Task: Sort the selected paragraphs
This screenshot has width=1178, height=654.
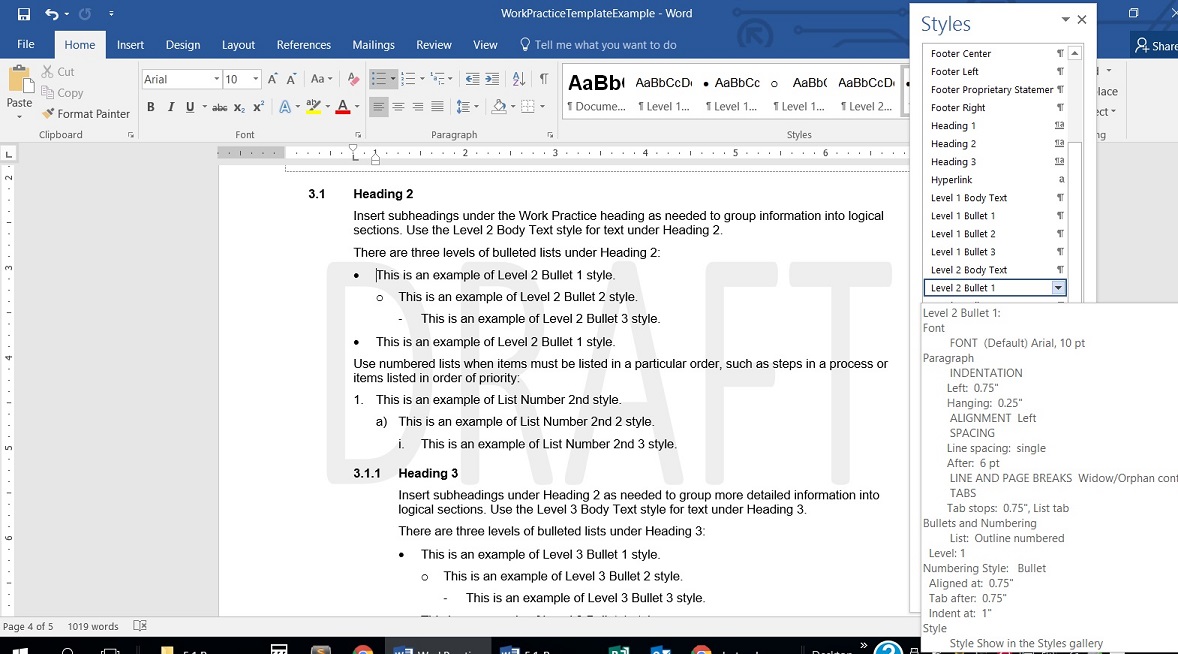Action: 518,79
